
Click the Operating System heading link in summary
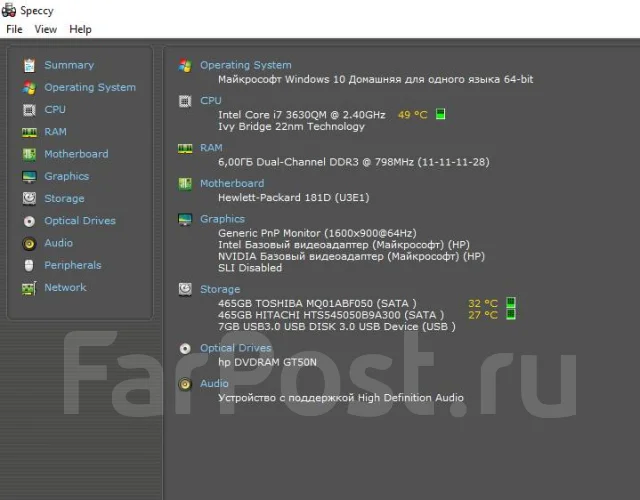[246, 65]
